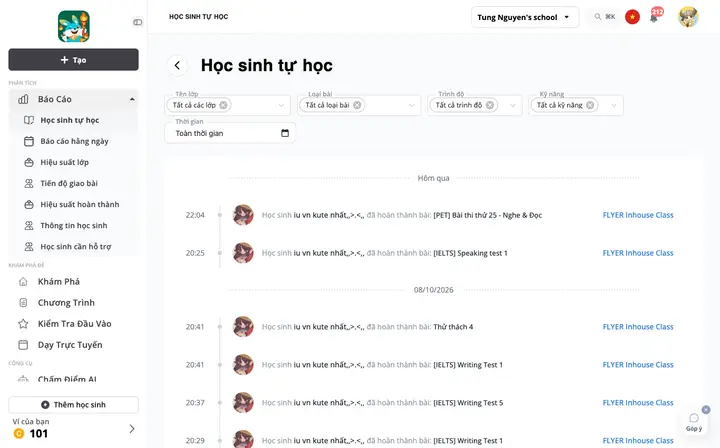Click Học sinh cần hỗ trợ people icon

click(x=28, y=247)
